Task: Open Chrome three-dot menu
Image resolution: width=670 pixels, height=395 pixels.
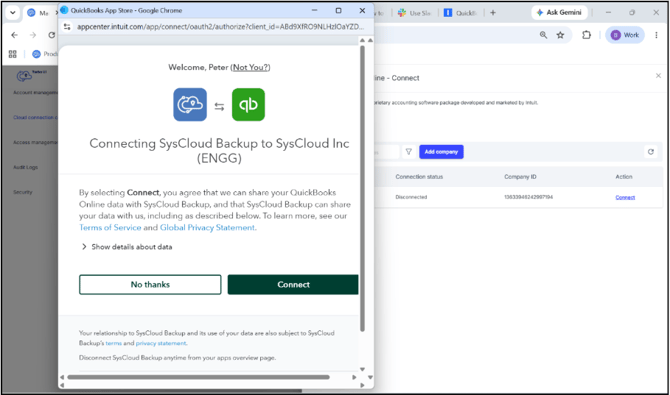Action: click(656, 35)
